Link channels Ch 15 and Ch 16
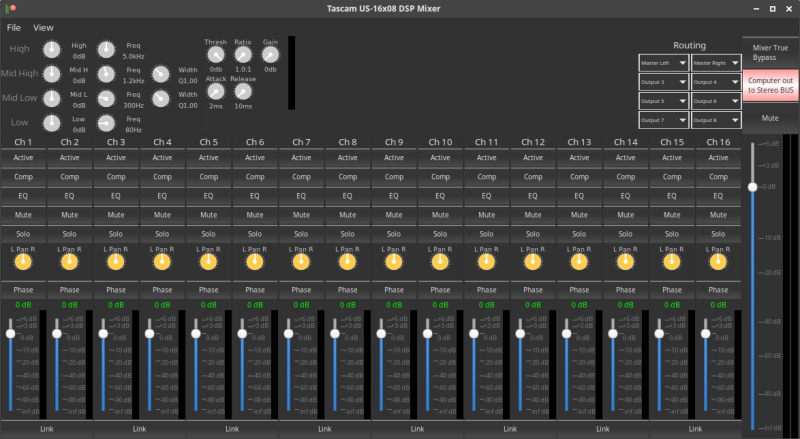 [x=695, y=429]
